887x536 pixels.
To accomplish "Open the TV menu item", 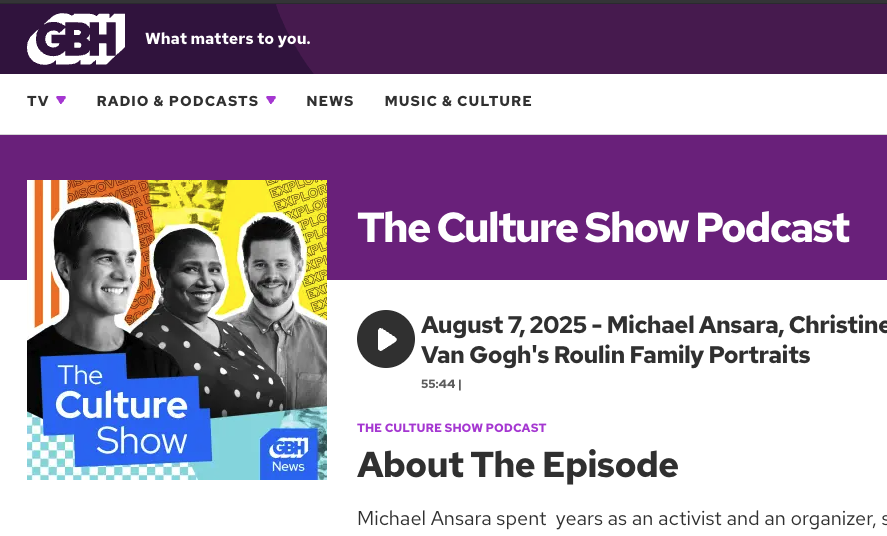I will click(38, 101).
